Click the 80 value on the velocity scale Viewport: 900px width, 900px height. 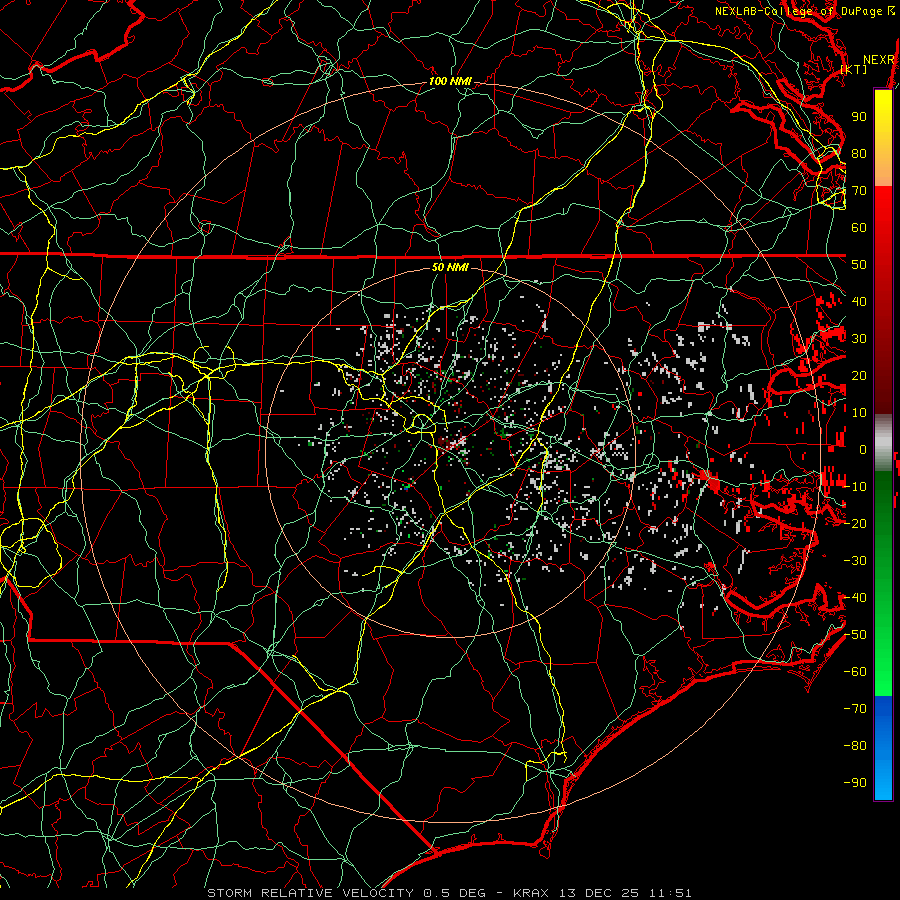pyautogui.click(x=859, y=154)
